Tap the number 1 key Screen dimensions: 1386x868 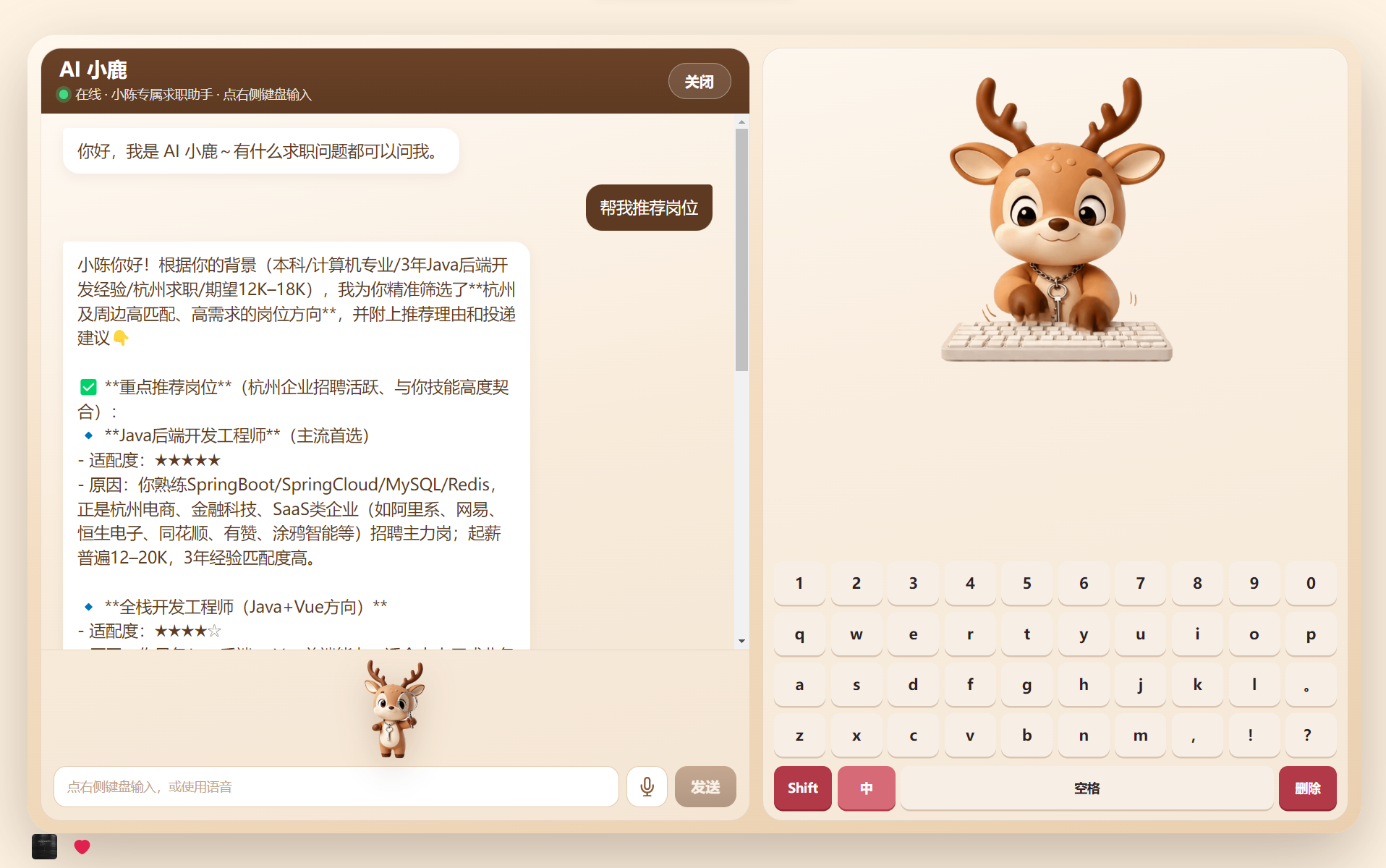[x=799, y=583]
